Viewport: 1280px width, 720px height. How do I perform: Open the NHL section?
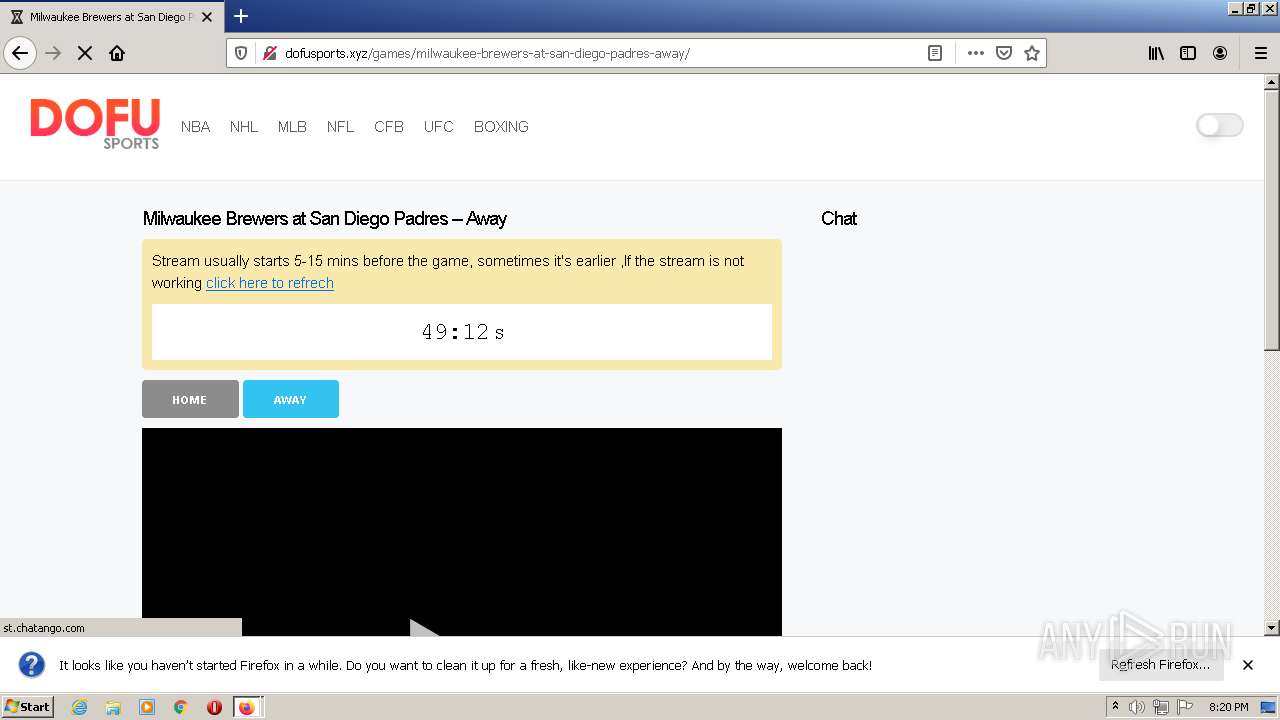244,127
